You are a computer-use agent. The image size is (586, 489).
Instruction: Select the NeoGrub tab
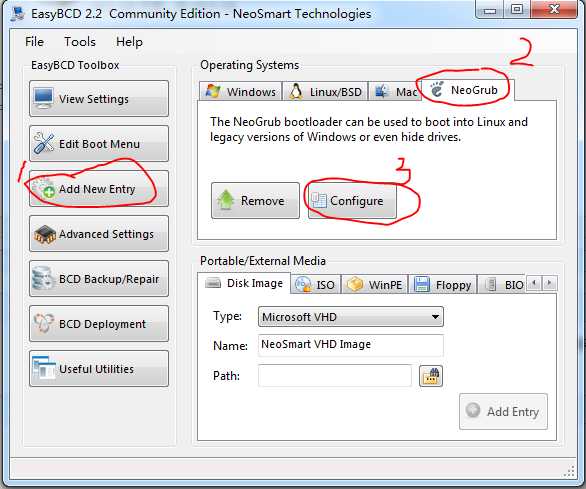click(468, 90)
